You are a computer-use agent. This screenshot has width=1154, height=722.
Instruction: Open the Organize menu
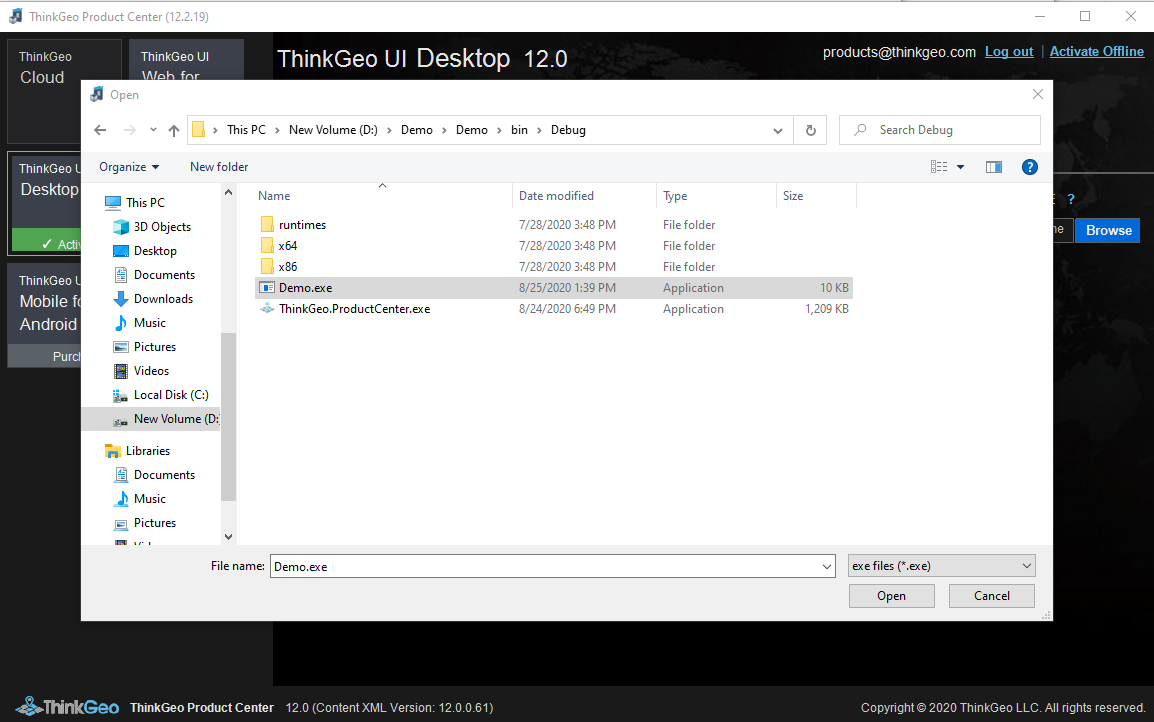[x=129, y=167]
